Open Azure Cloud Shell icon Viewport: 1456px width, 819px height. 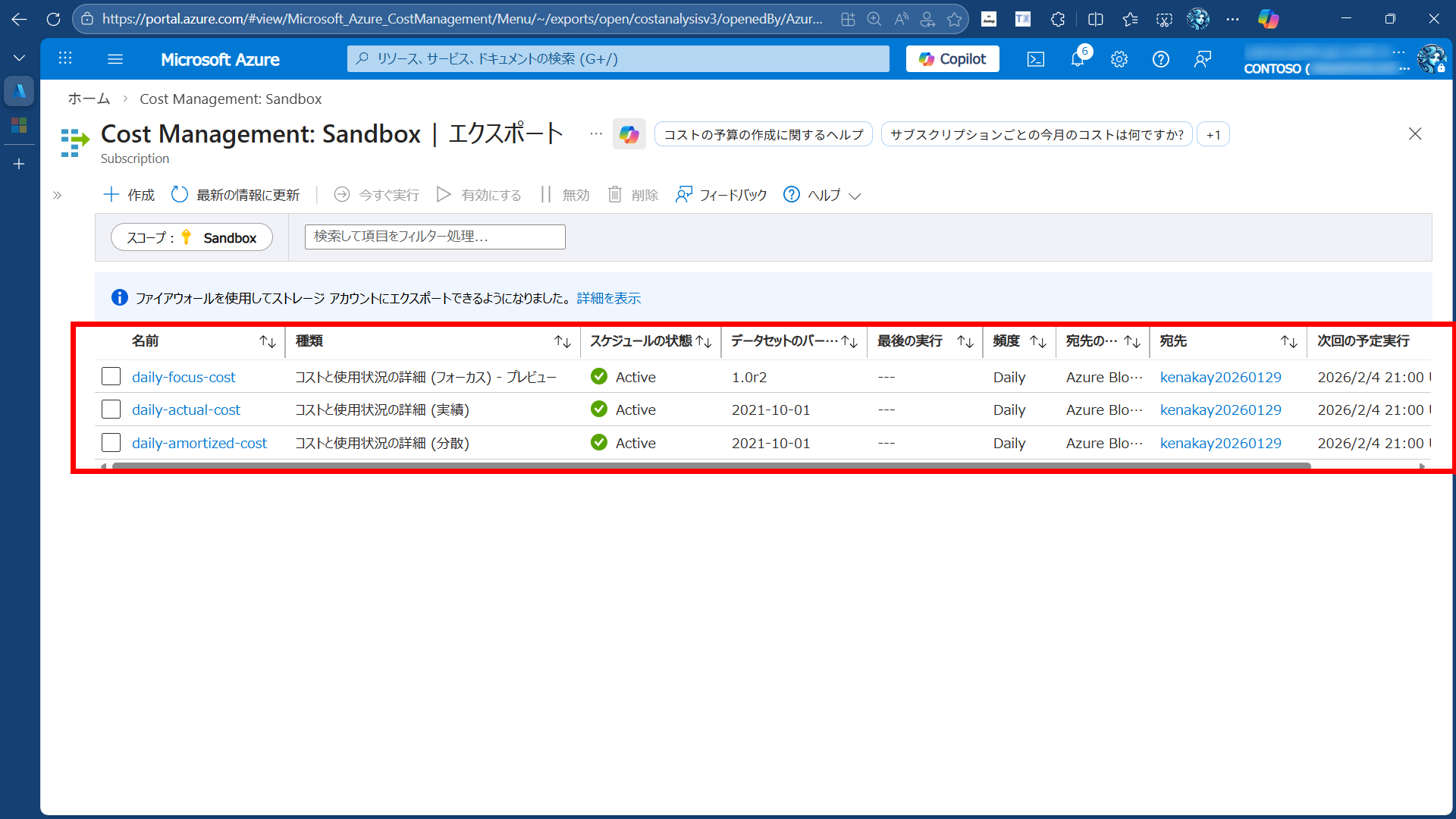pos(1036,59)
